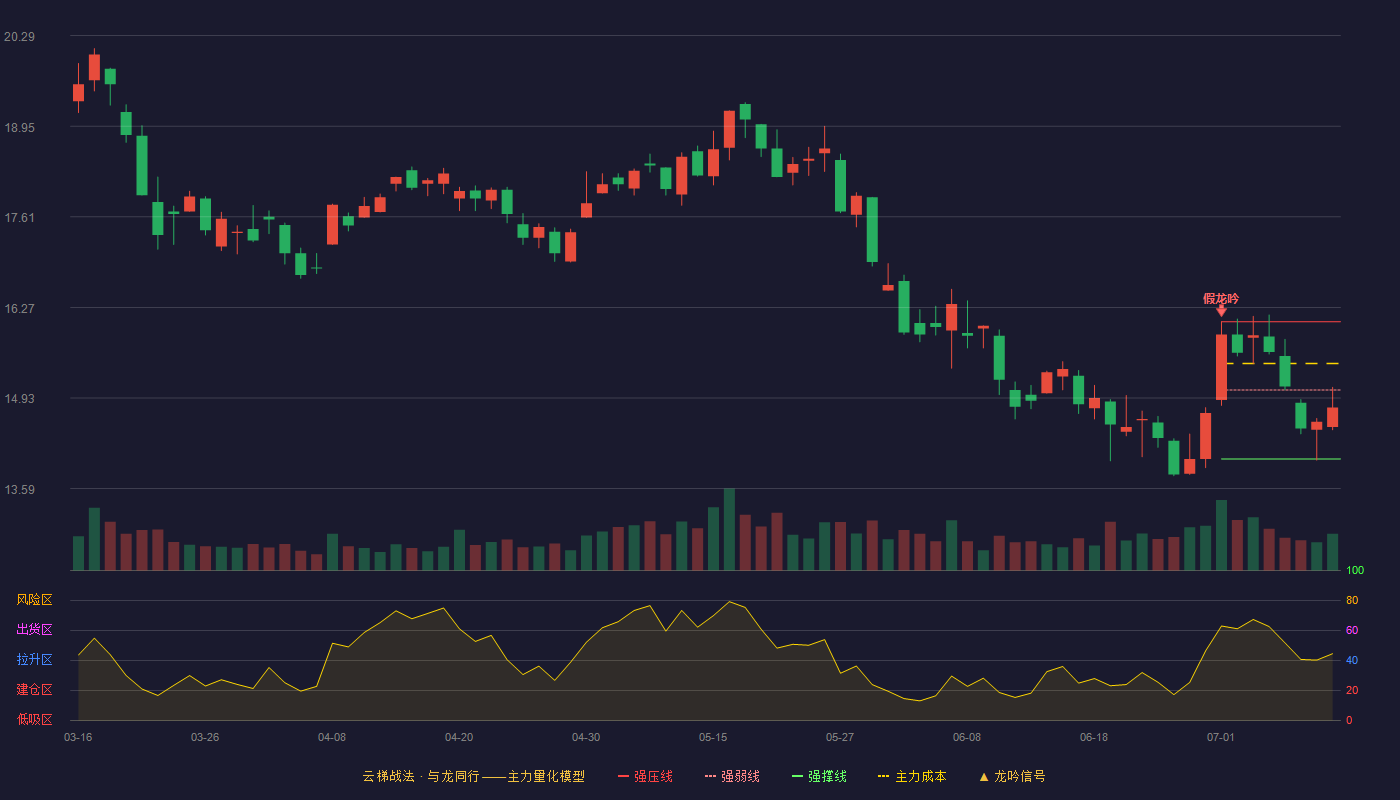
Task: Select the 建仓区 zone label
Action: click(34, 690)
